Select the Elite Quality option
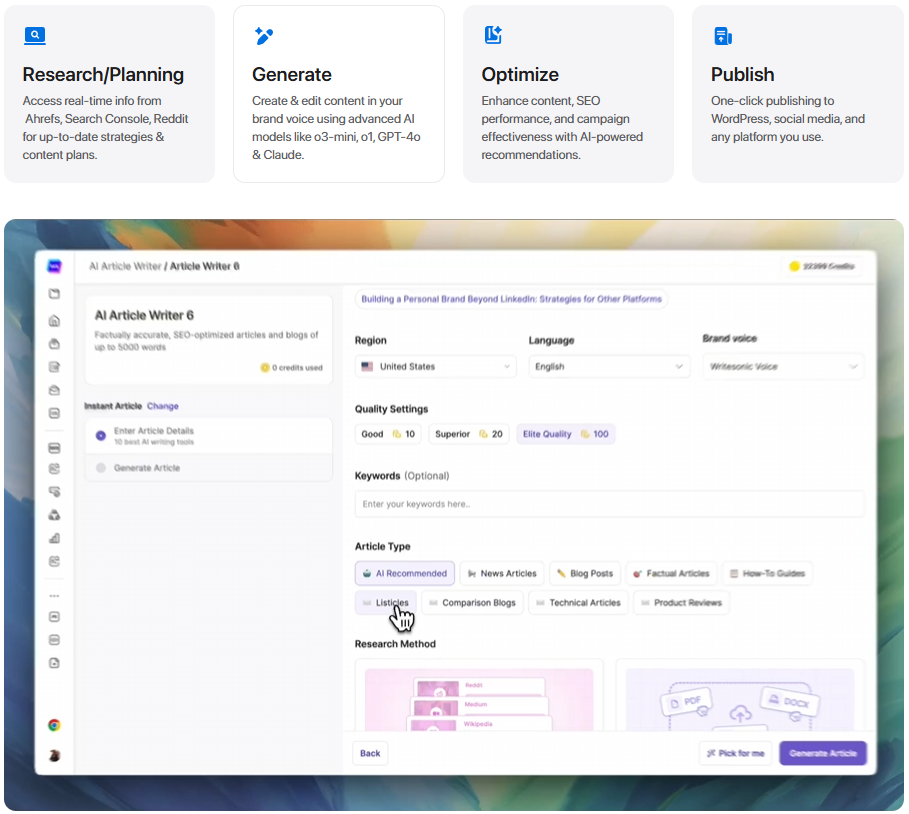 [565, 434]
